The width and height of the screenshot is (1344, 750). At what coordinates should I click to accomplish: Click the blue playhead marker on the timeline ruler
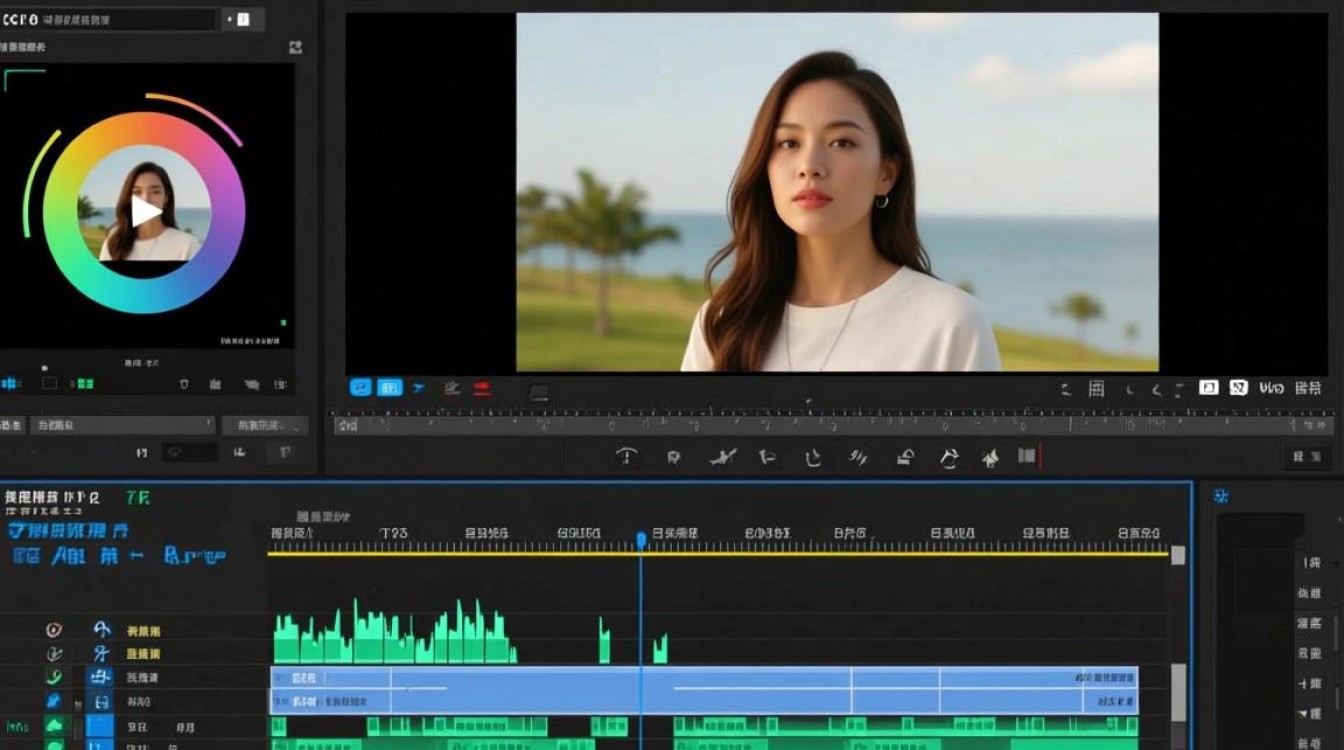pyautogui.click(x=641, y=540)
